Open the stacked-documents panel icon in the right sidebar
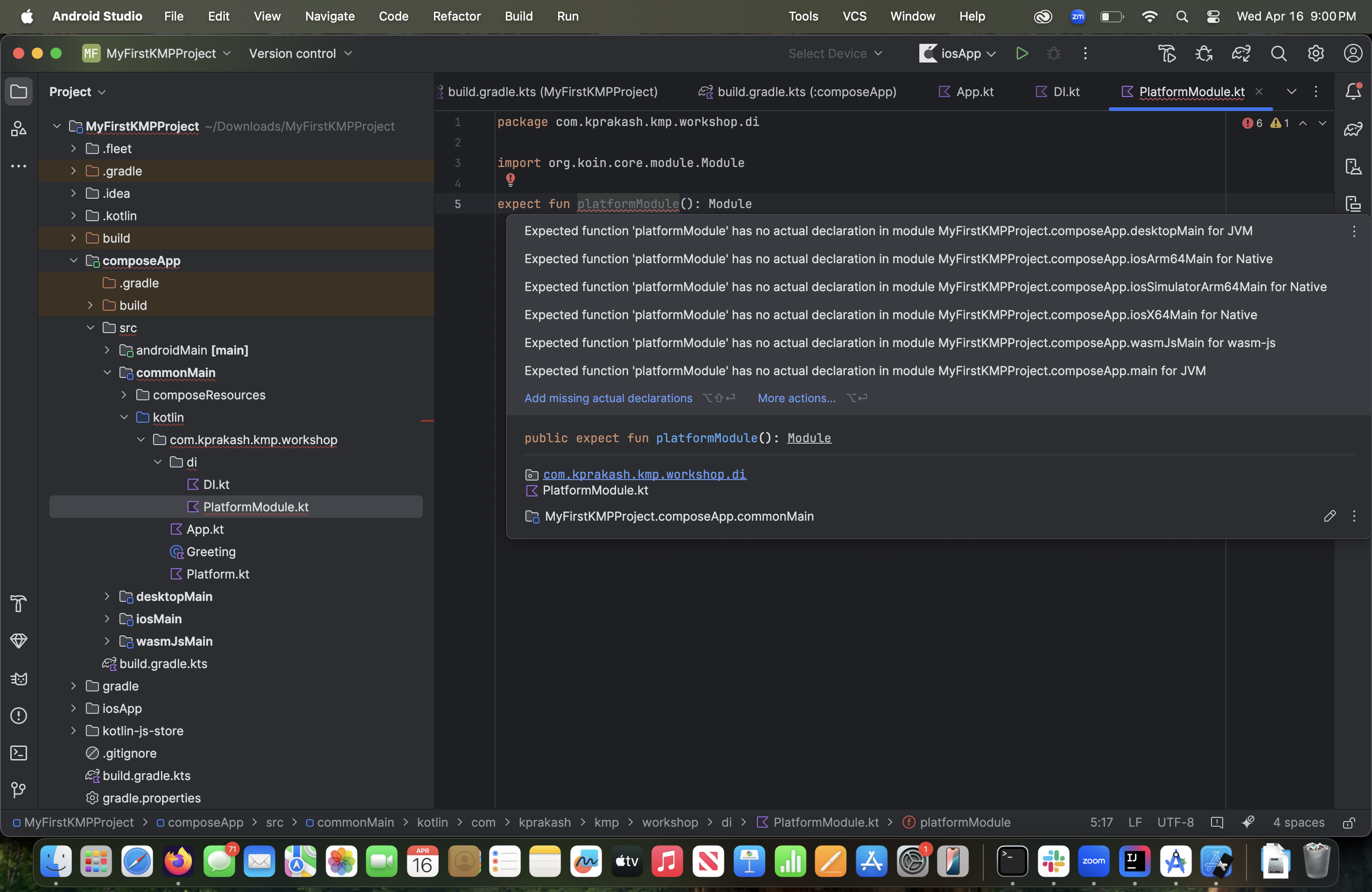This screenshot has height=892, width=1372. coord(1353,203)
